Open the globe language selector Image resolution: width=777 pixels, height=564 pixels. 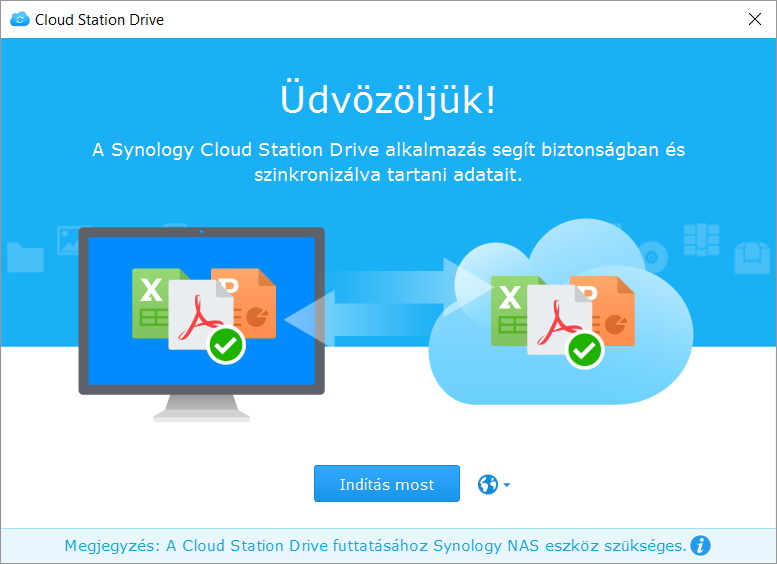click(x=488, y=485)
